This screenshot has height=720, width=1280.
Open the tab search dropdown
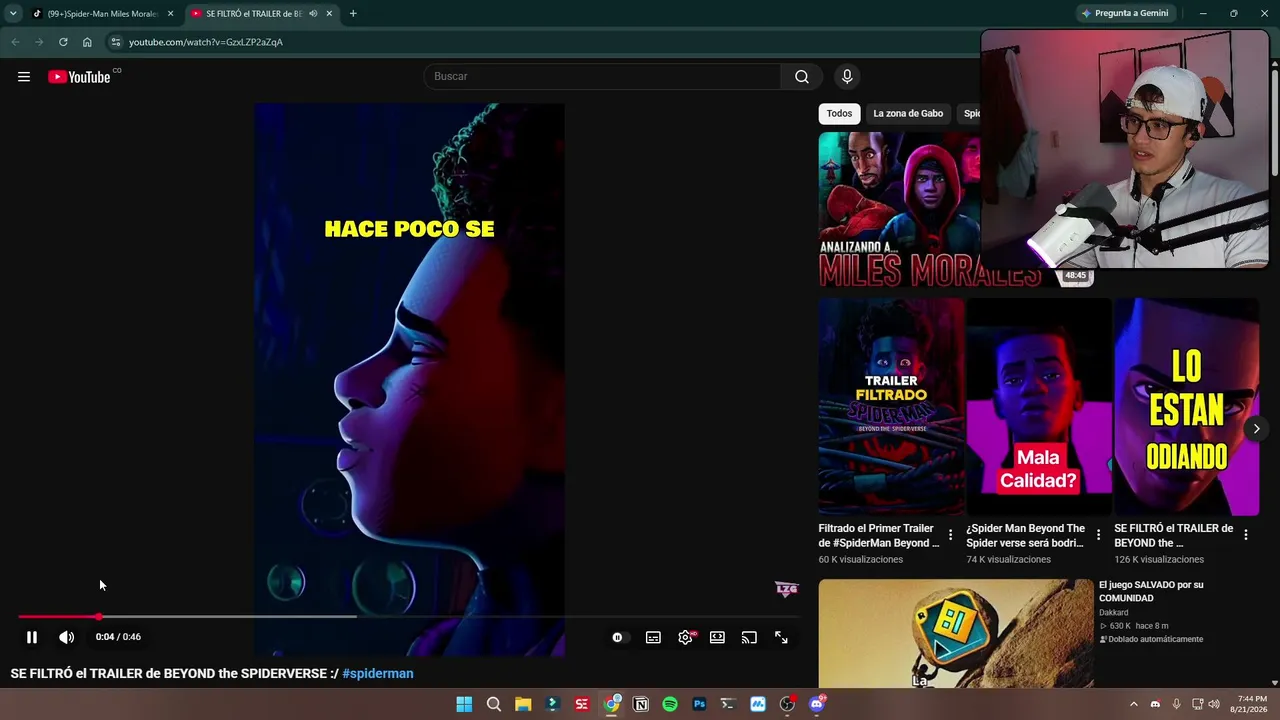point(13,14)
